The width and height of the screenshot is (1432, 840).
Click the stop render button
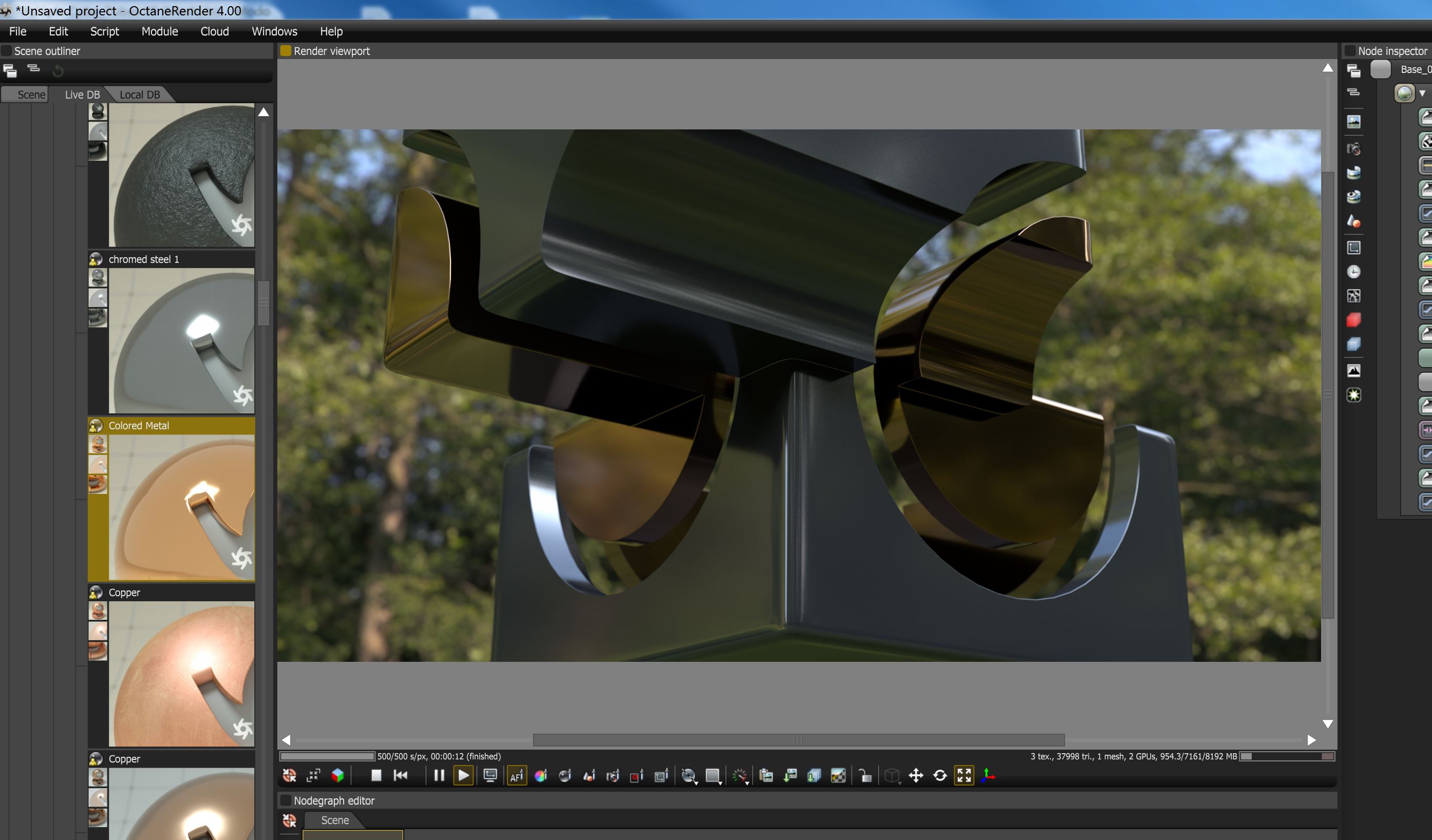[375, 776]
